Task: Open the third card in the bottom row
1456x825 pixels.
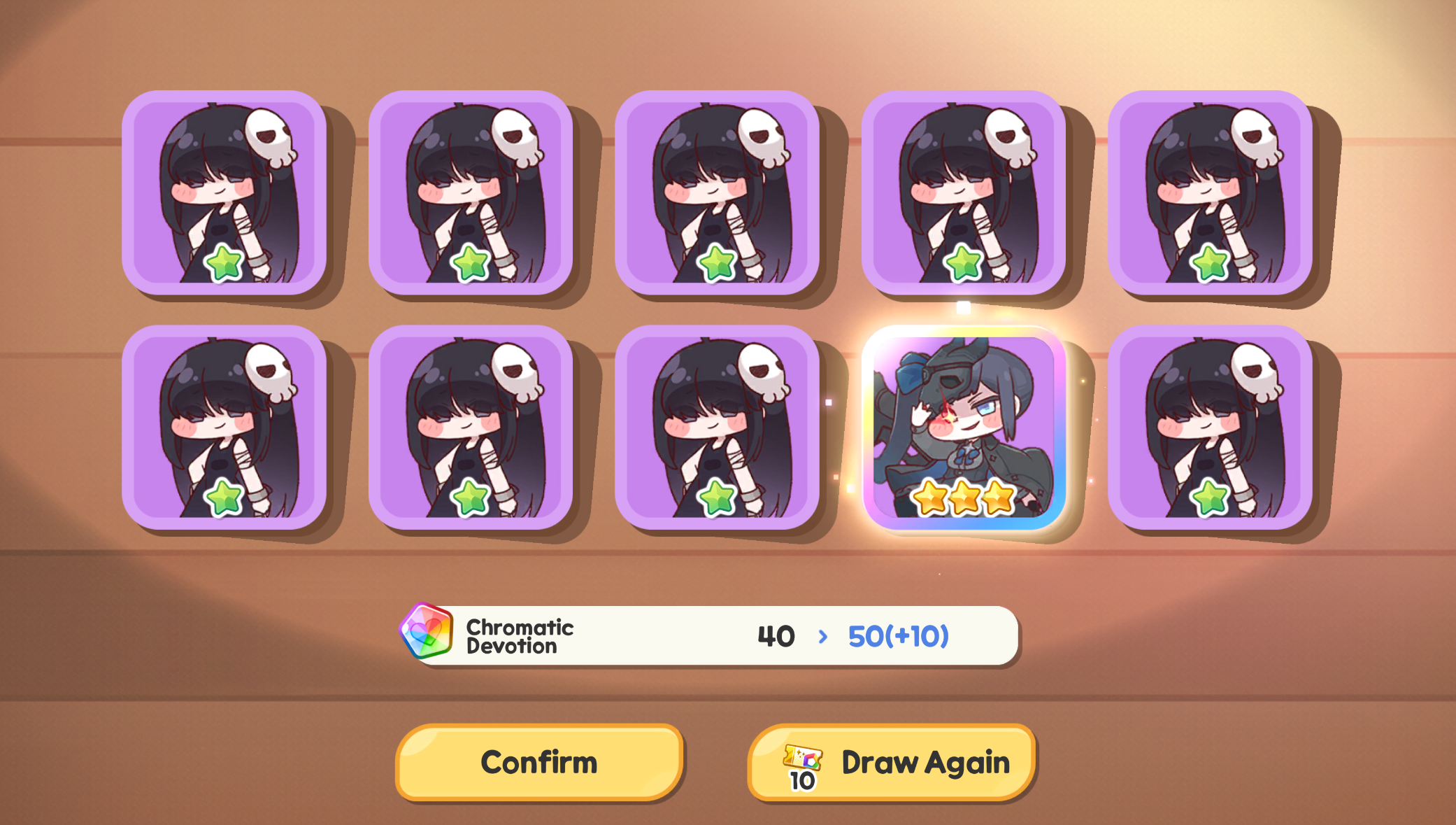Action: pyautogui.click(x=717, y=428)
